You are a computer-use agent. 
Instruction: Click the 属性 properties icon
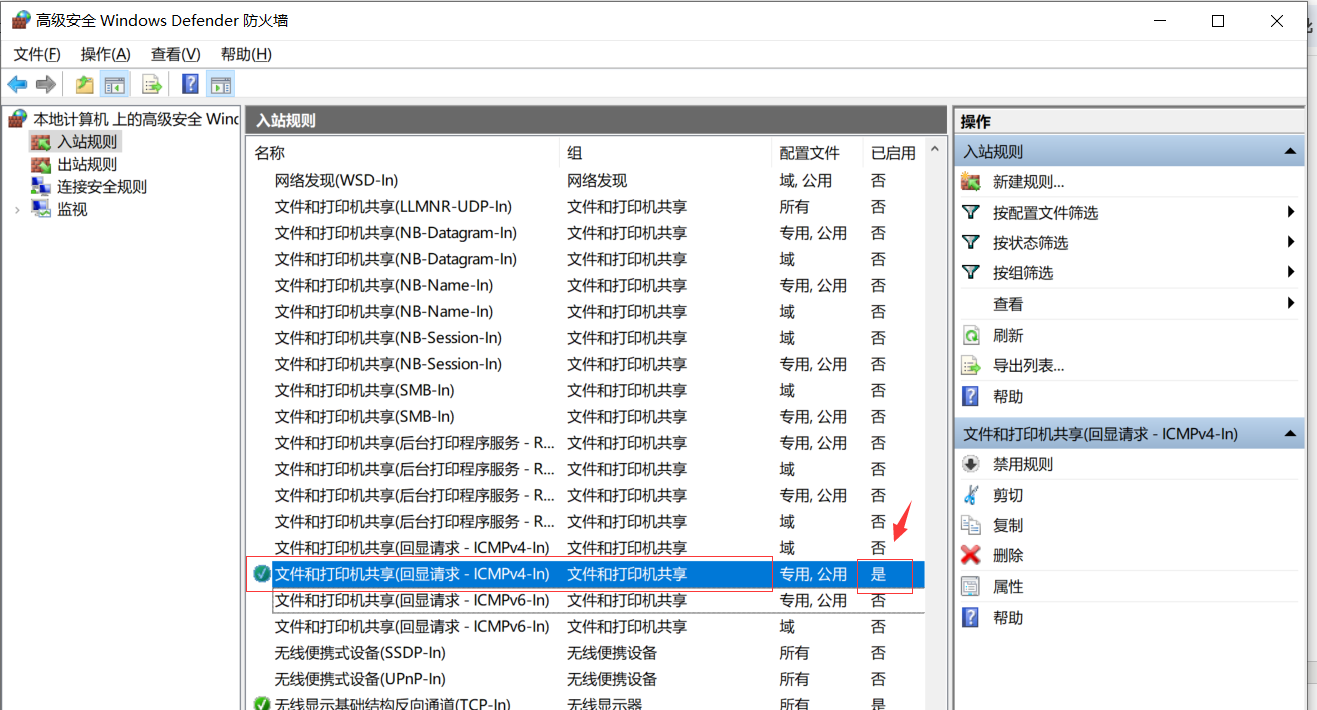pyautogui.click(x=970, y=586)
